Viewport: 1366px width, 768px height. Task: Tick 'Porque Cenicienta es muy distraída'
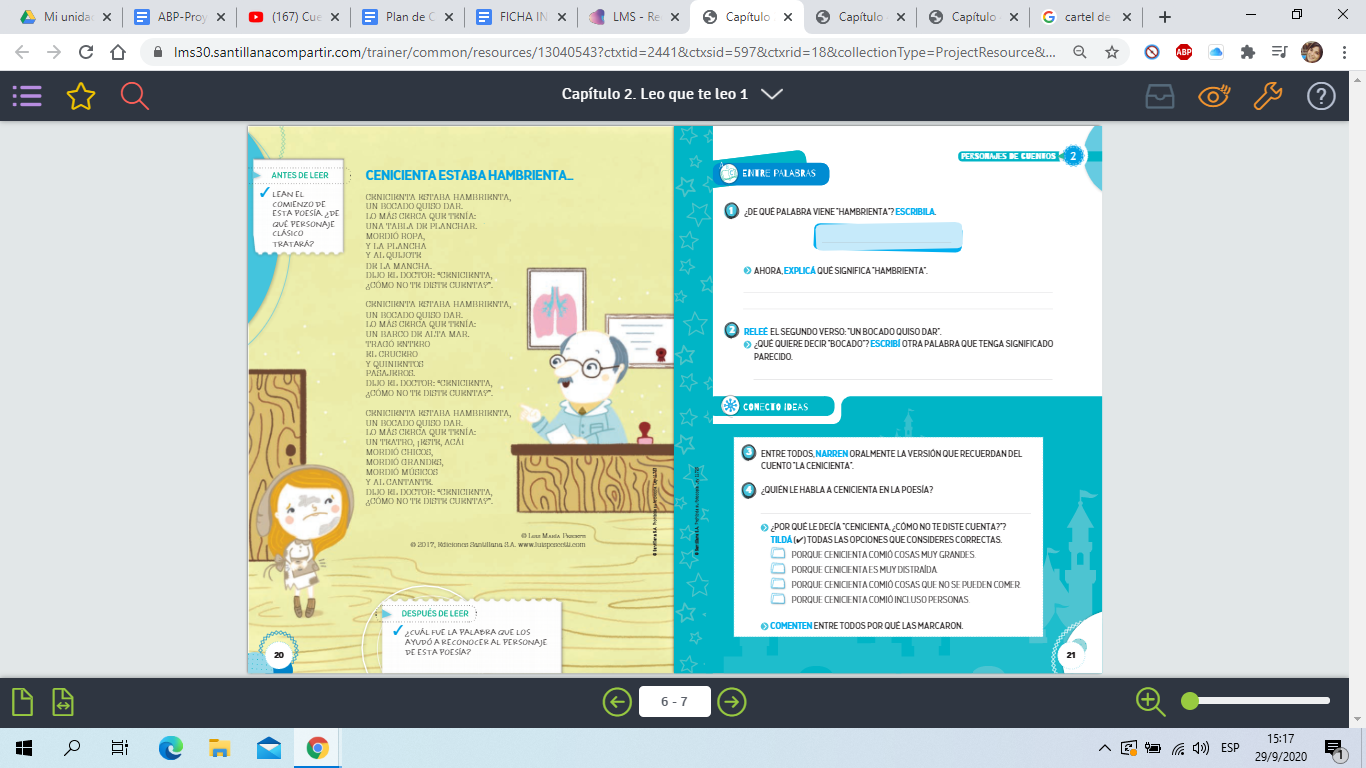[x=778, y=569]
